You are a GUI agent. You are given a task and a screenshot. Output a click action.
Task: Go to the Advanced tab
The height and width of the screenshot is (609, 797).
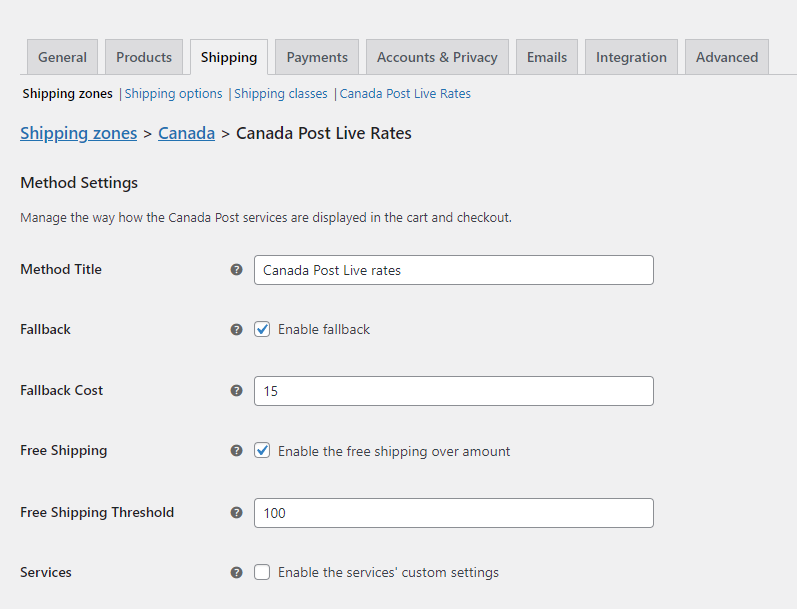727,57
